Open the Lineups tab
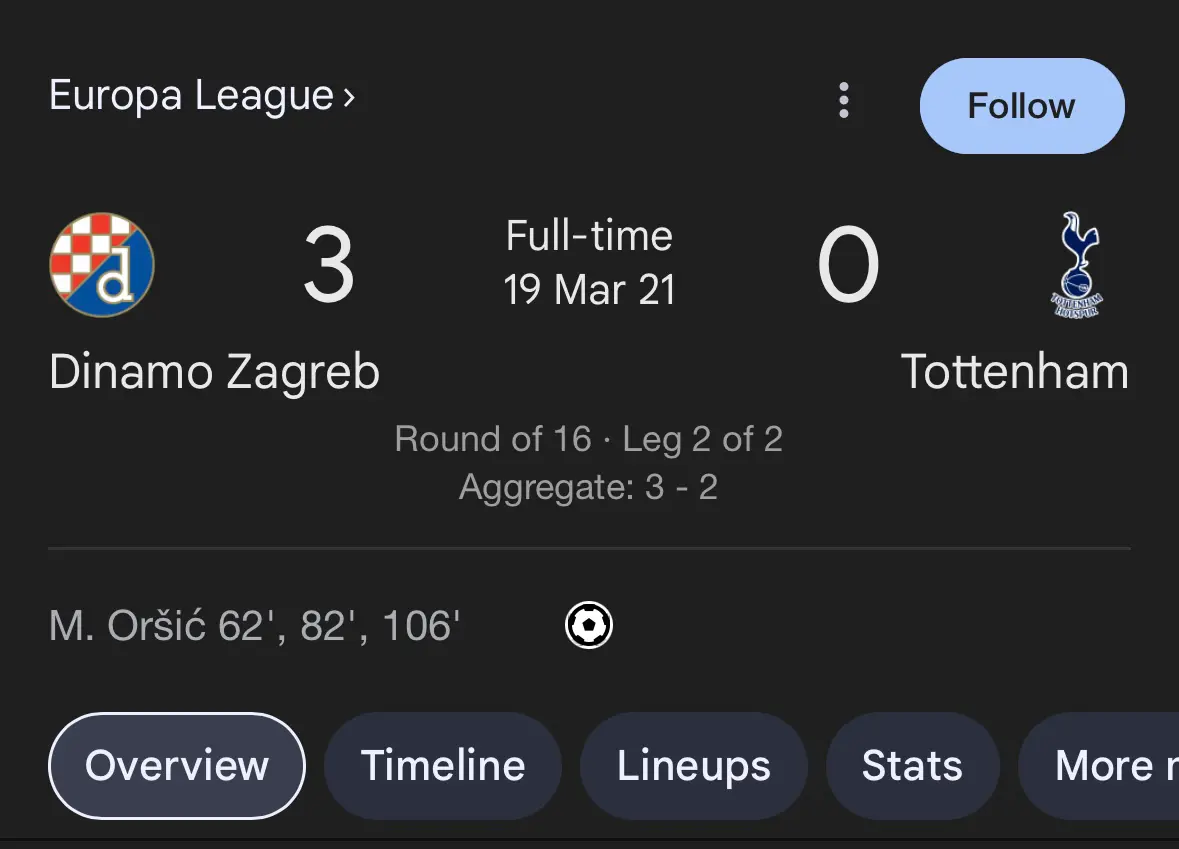1179x849 pixels. click(693, 766)
